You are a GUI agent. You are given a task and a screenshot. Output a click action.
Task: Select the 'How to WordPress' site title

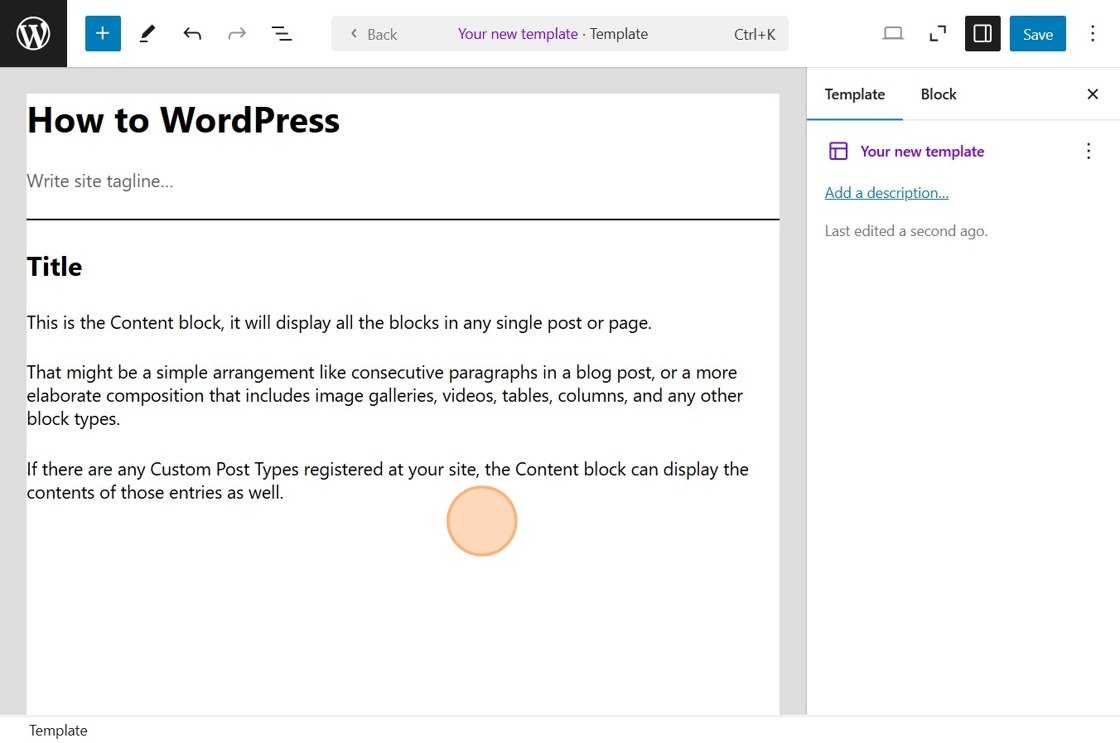(184, 120)
